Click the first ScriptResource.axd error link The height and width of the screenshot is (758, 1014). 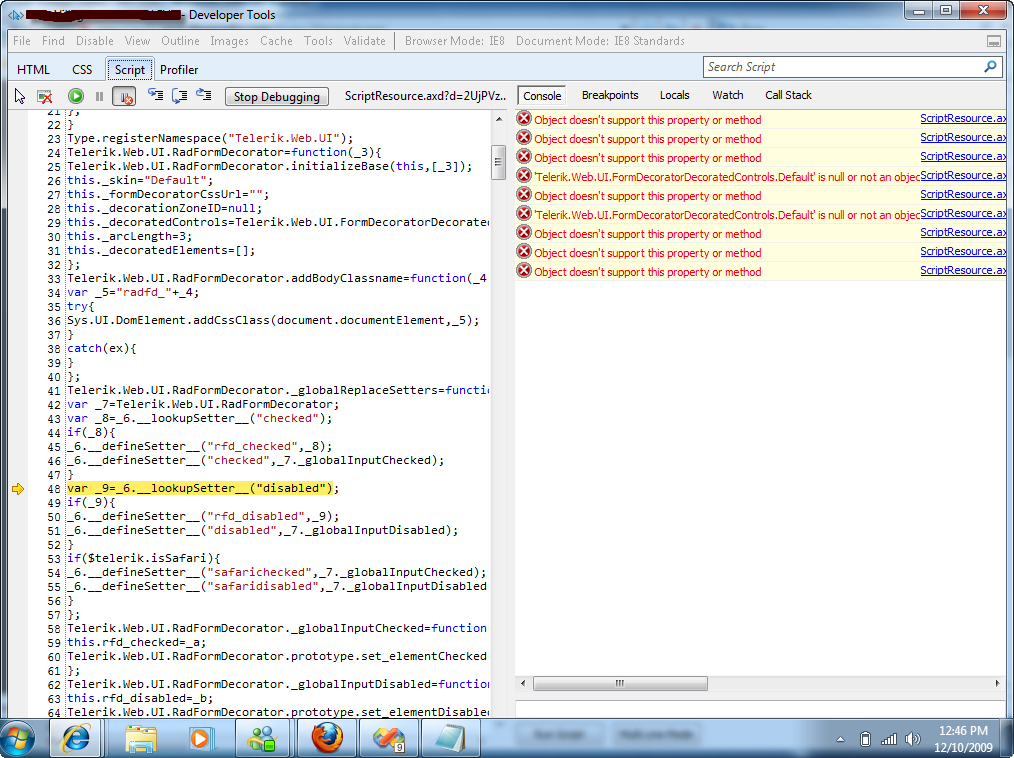pyautogui.click(x=962, y=119)
